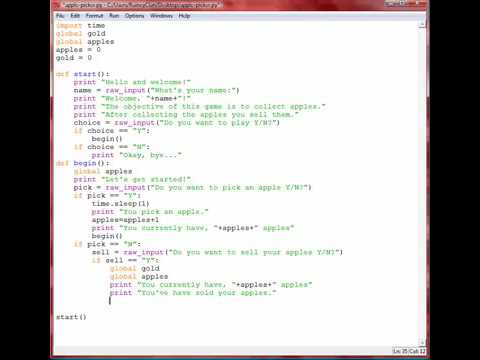The height and width of the screenshot is (360, 480).
Task: Click the print "You pick an apple." line
Action: click(x=150, y=212)
